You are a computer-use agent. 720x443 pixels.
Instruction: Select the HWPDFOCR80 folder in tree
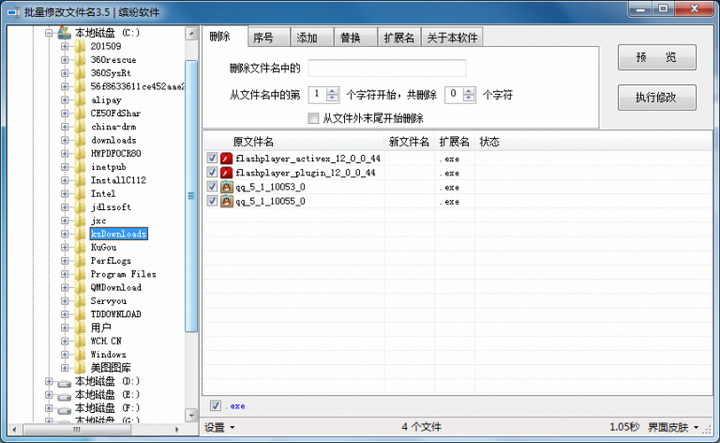116,153
